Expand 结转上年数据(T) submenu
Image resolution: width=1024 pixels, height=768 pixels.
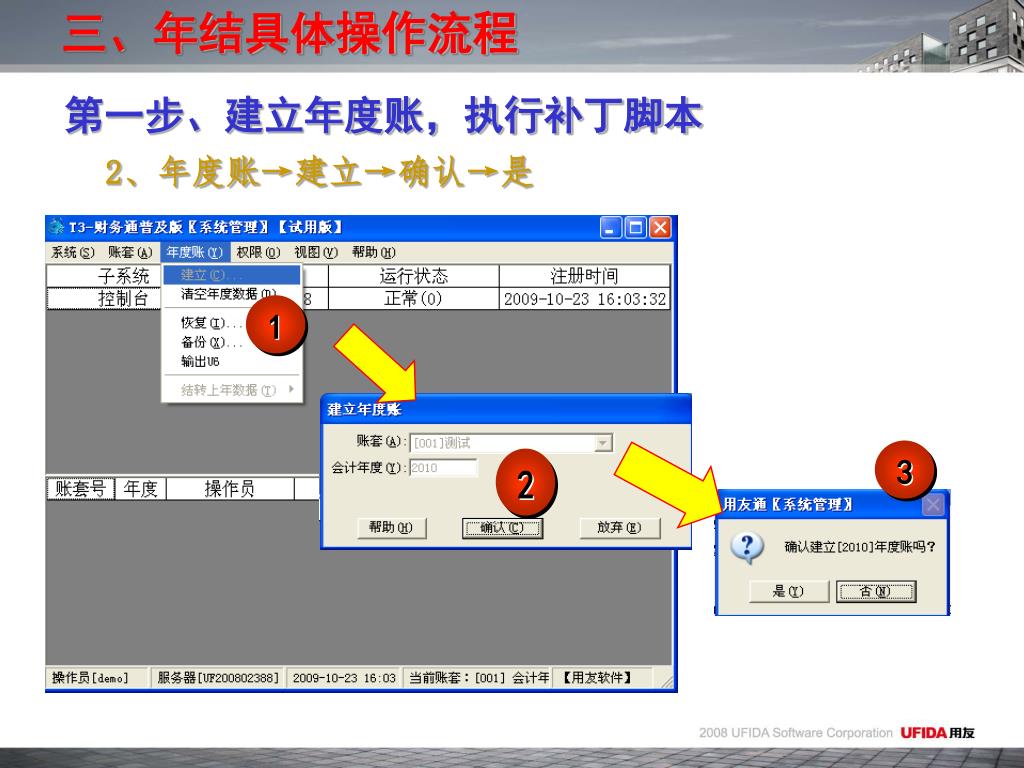(x=232, y=390)
